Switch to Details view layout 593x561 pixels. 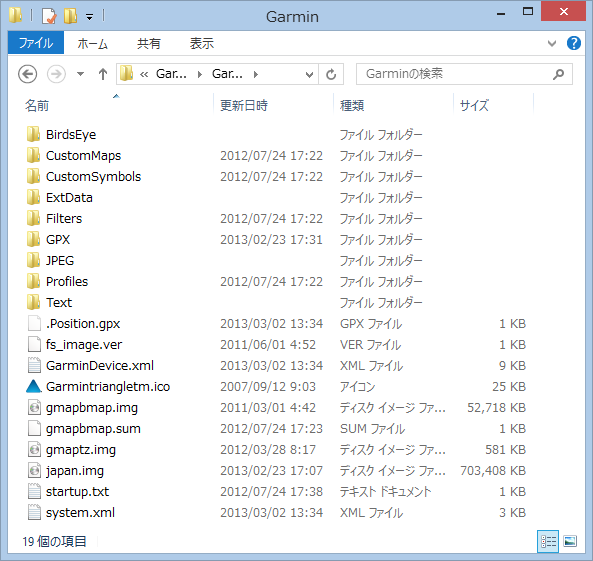pos(548,541)
